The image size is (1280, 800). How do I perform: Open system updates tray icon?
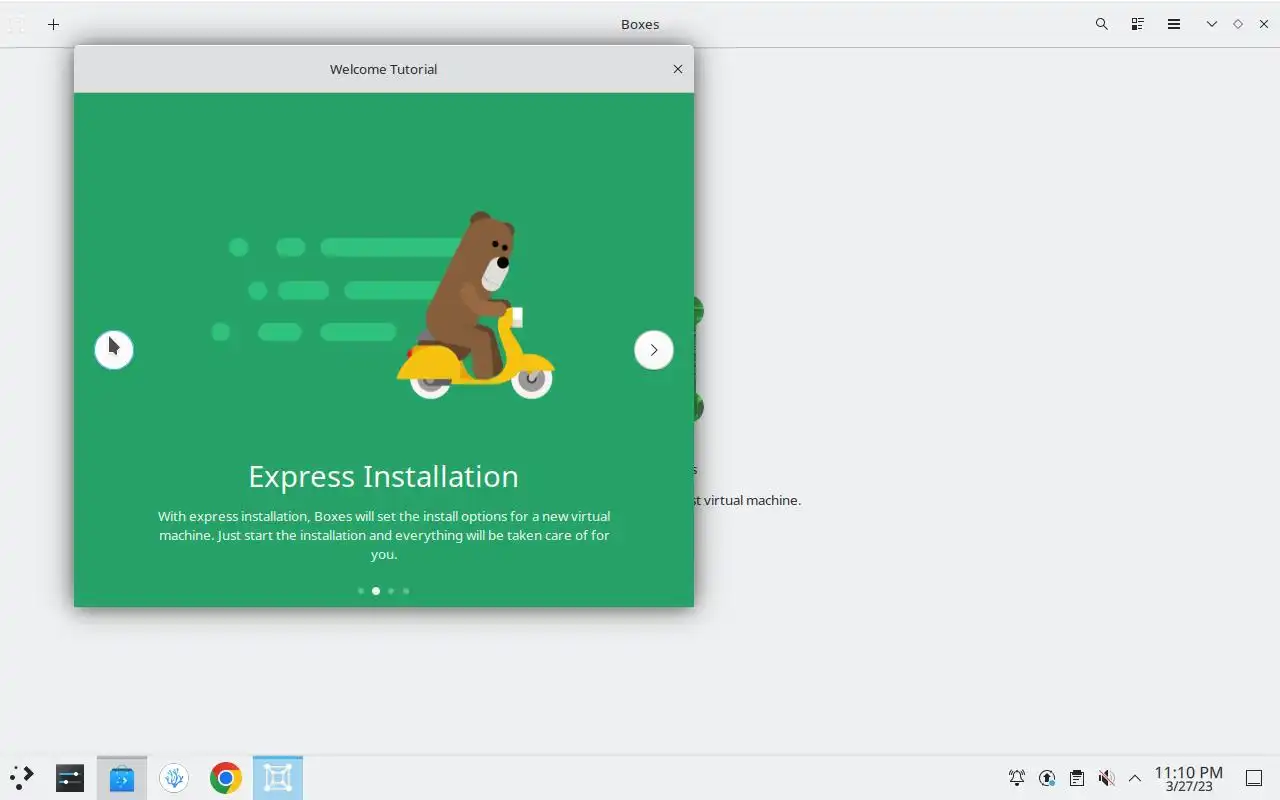(x=1047, y=778)
